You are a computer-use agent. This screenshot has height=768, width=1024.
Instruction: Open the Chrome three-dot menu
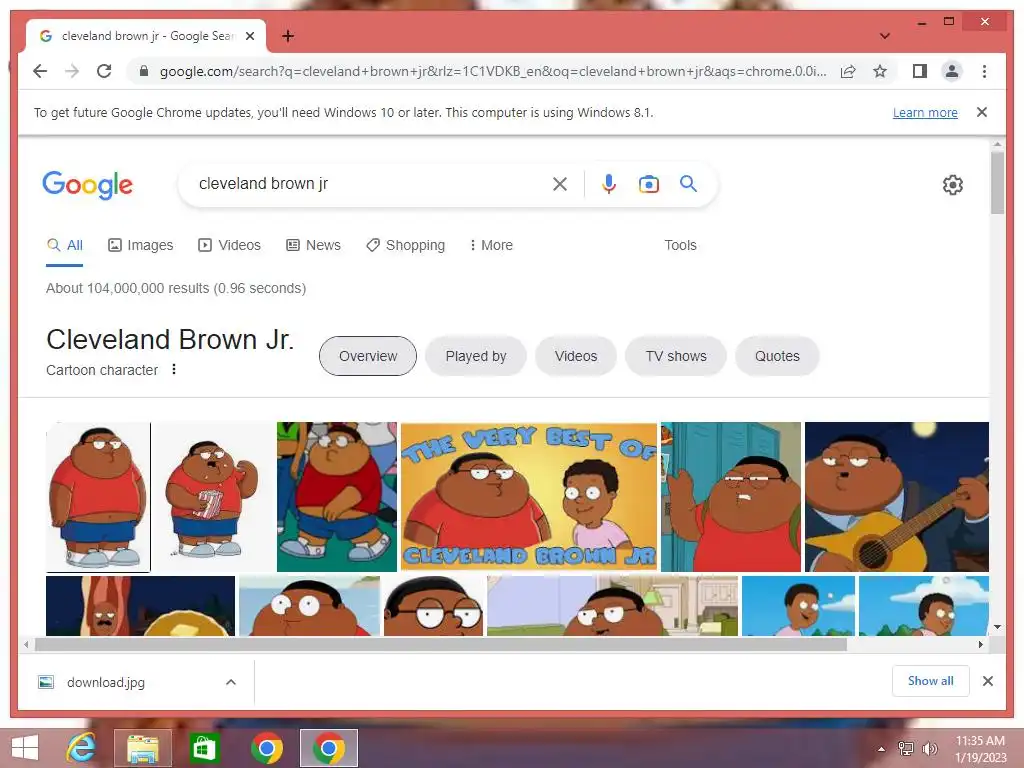point(984,71)
